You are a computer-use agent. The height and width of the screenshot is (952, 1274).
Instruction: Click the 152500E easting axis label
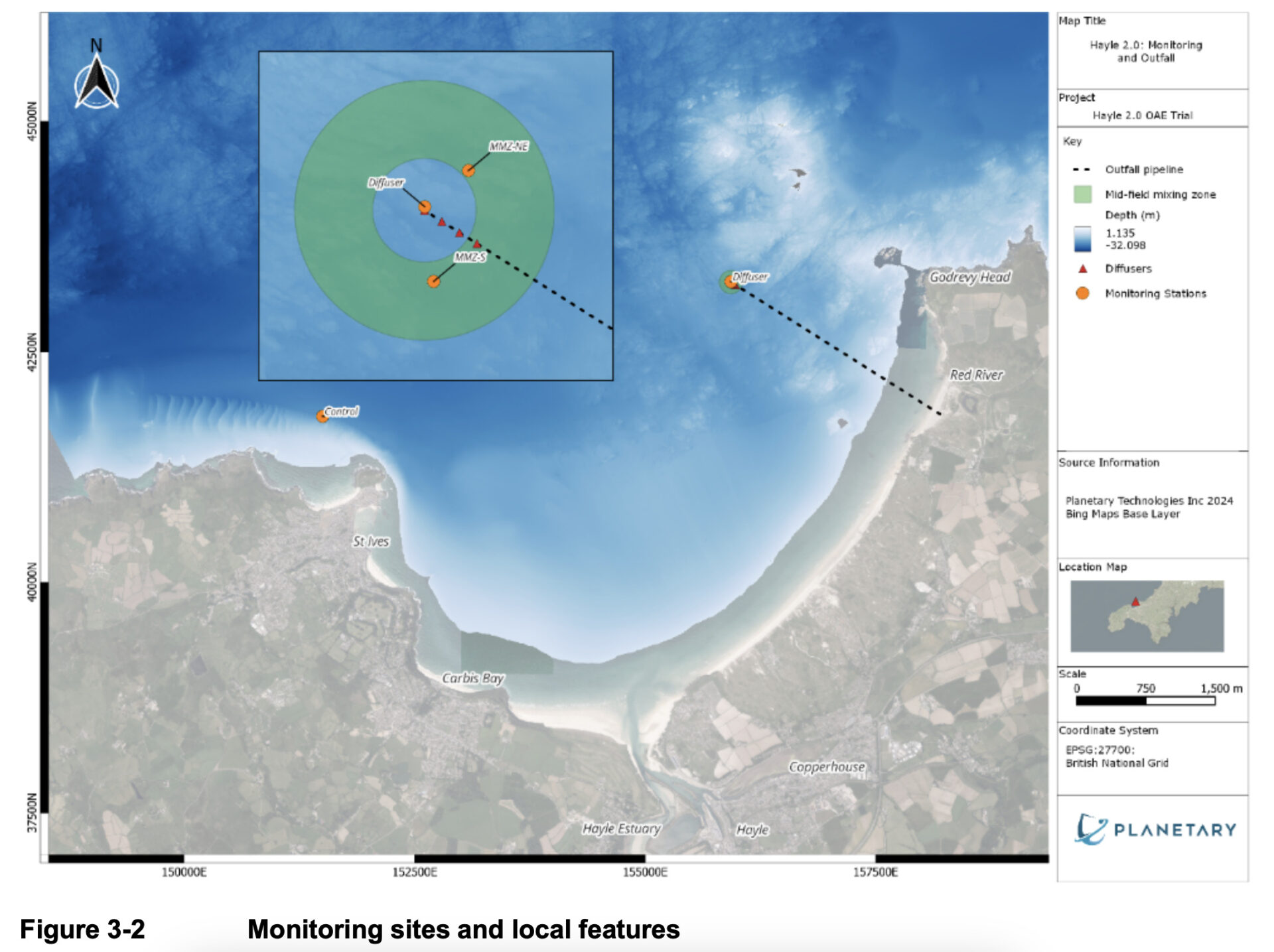[x=415, y=872]
